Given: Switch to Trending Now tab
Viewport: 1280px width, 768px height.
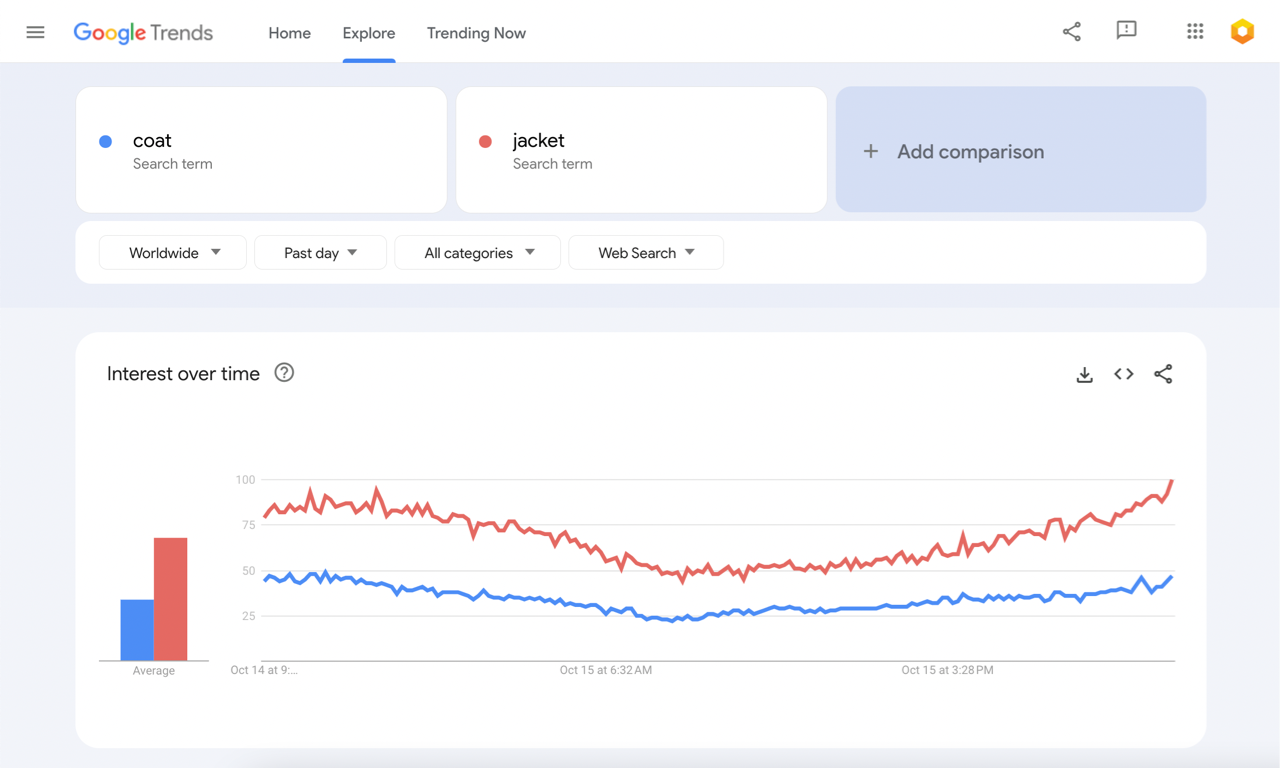Looking at the screenshot, I should [476, 33].
